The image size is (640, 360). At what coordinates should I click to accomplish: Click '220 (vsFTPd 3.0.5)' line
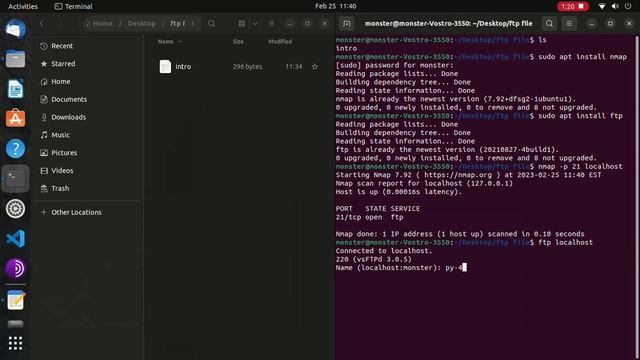point(373,260)
